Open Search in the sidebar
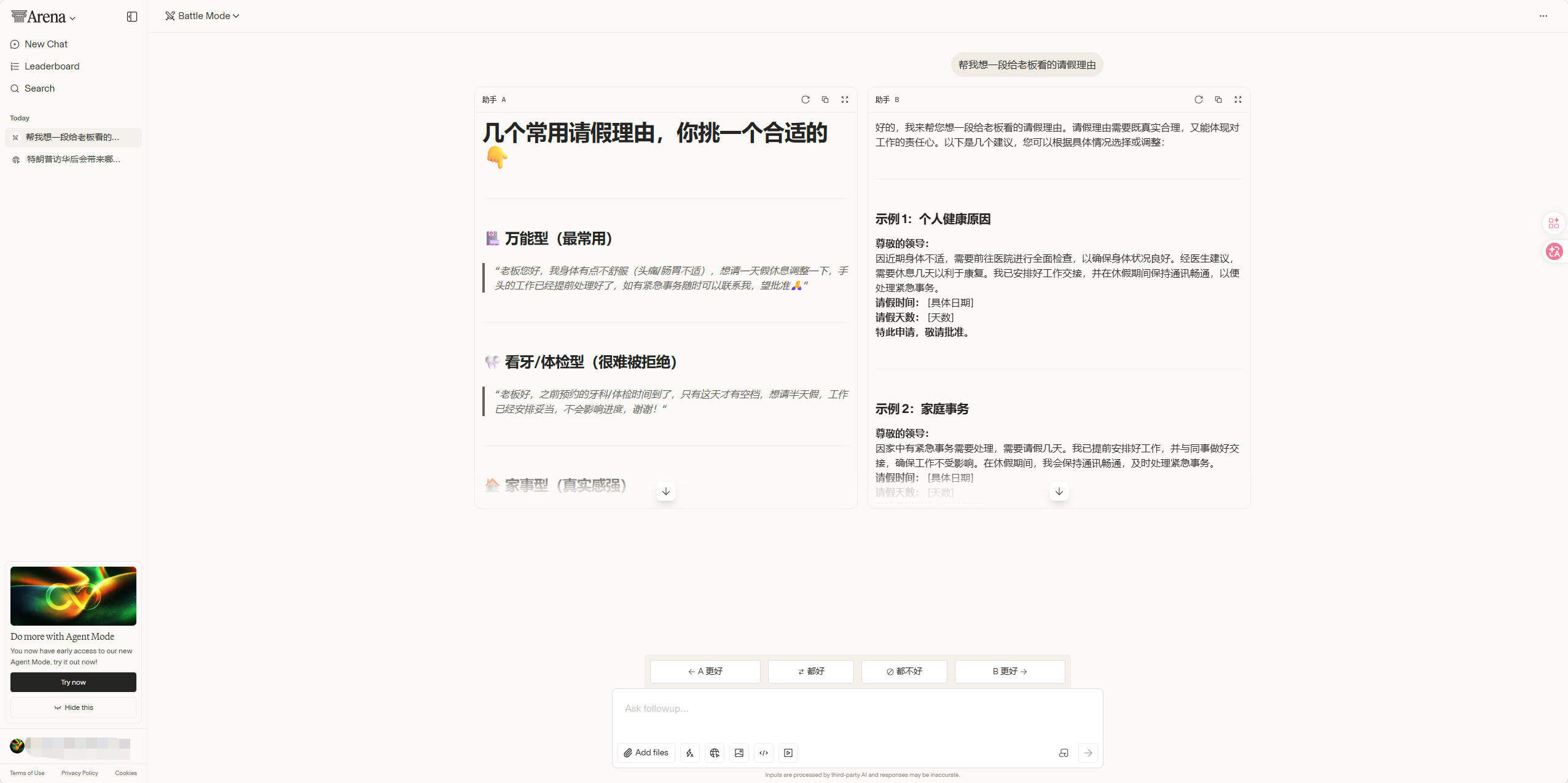 (x=73, y=89)
